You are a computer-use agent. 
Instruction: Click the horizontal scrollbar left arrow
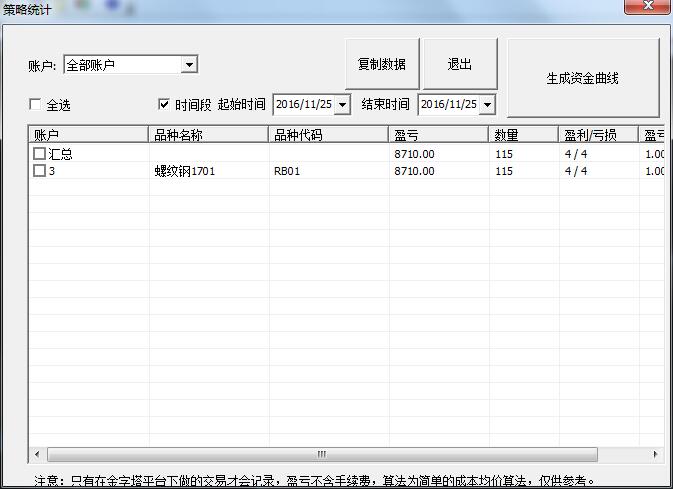37,454
